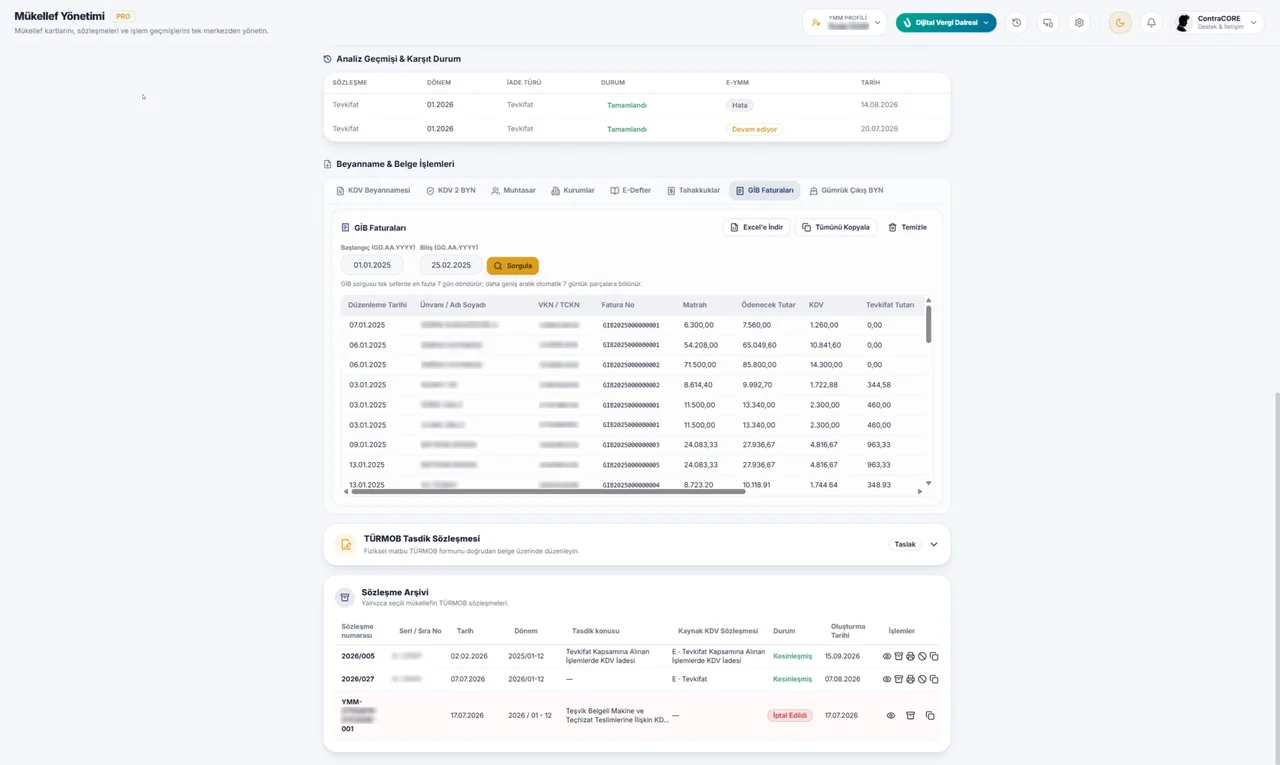Click the horizontal scrollbar of invoice table
This screenshot has width=1280, height=765.
tap(548, 491)
